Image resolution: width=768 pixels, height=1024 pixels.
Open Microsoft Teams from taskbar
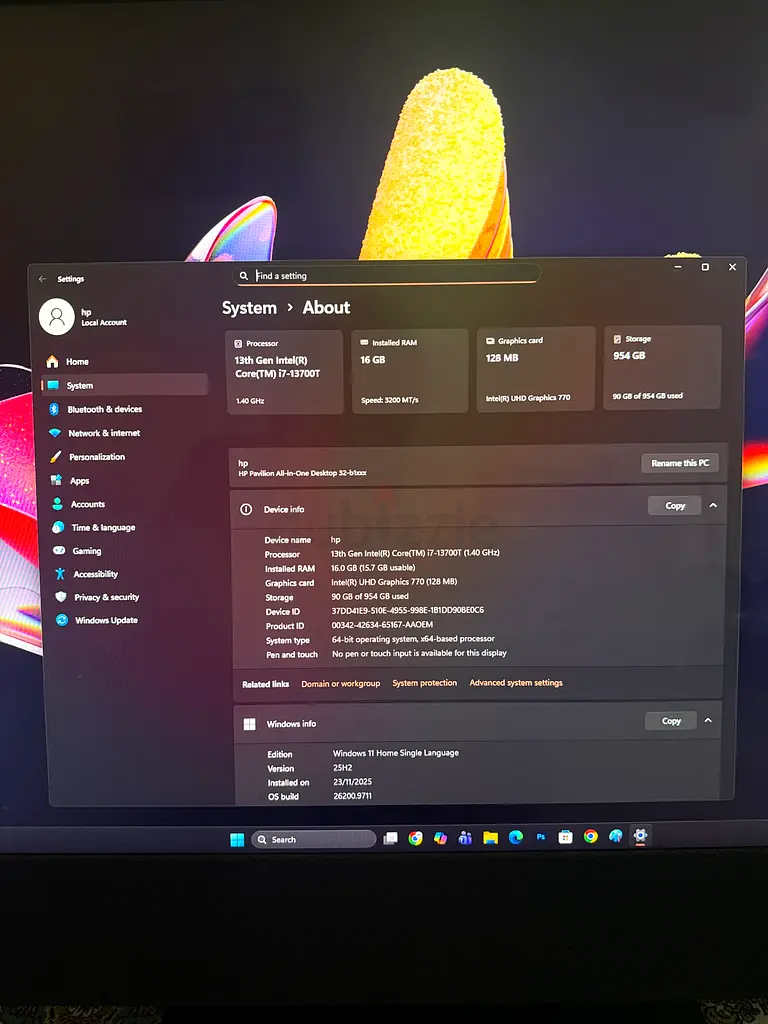tap(465, 838)
